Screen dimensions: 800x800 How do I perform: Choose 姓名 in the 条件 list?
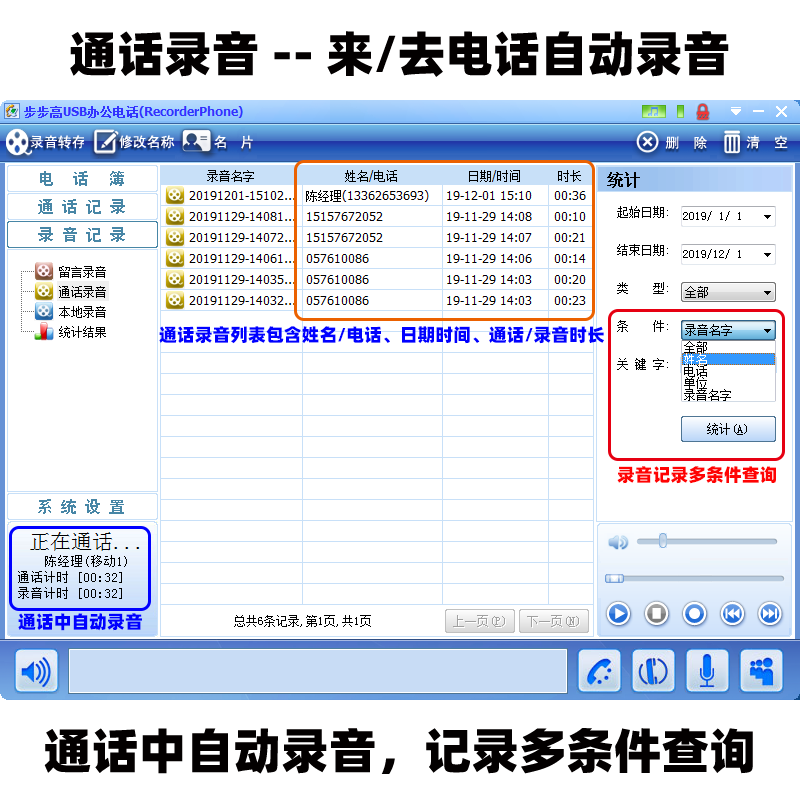click(728, 359)
